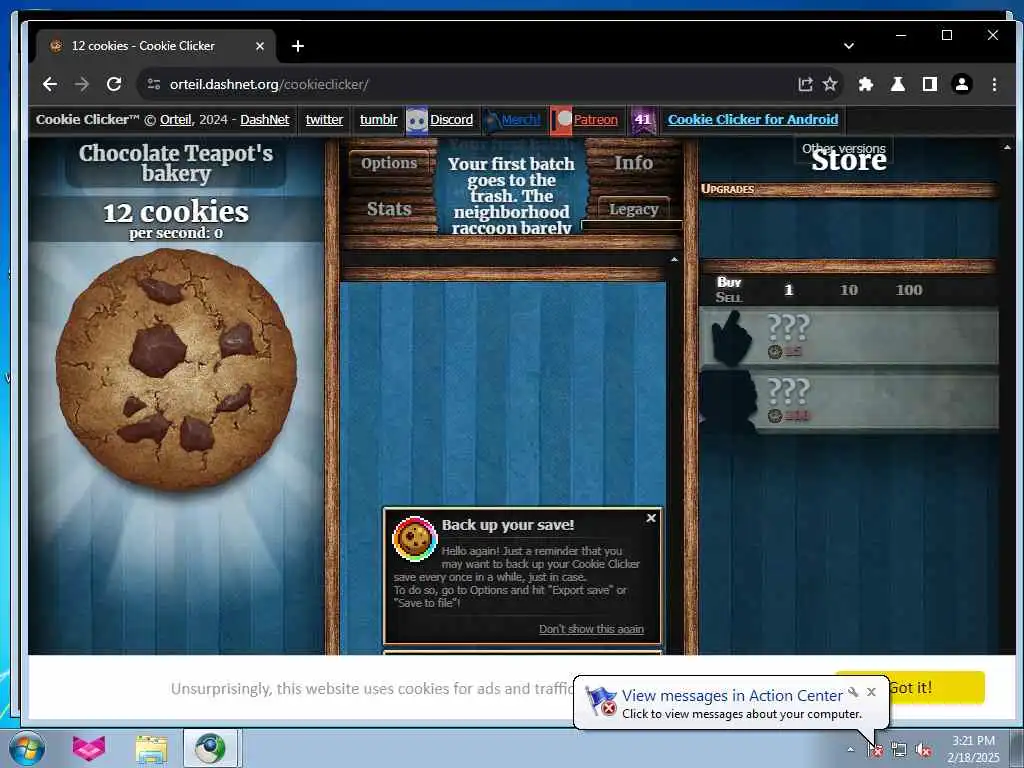Open the Action Center balloon's wrench settings icon
The image size is (1024, 768).
point(853,692)
